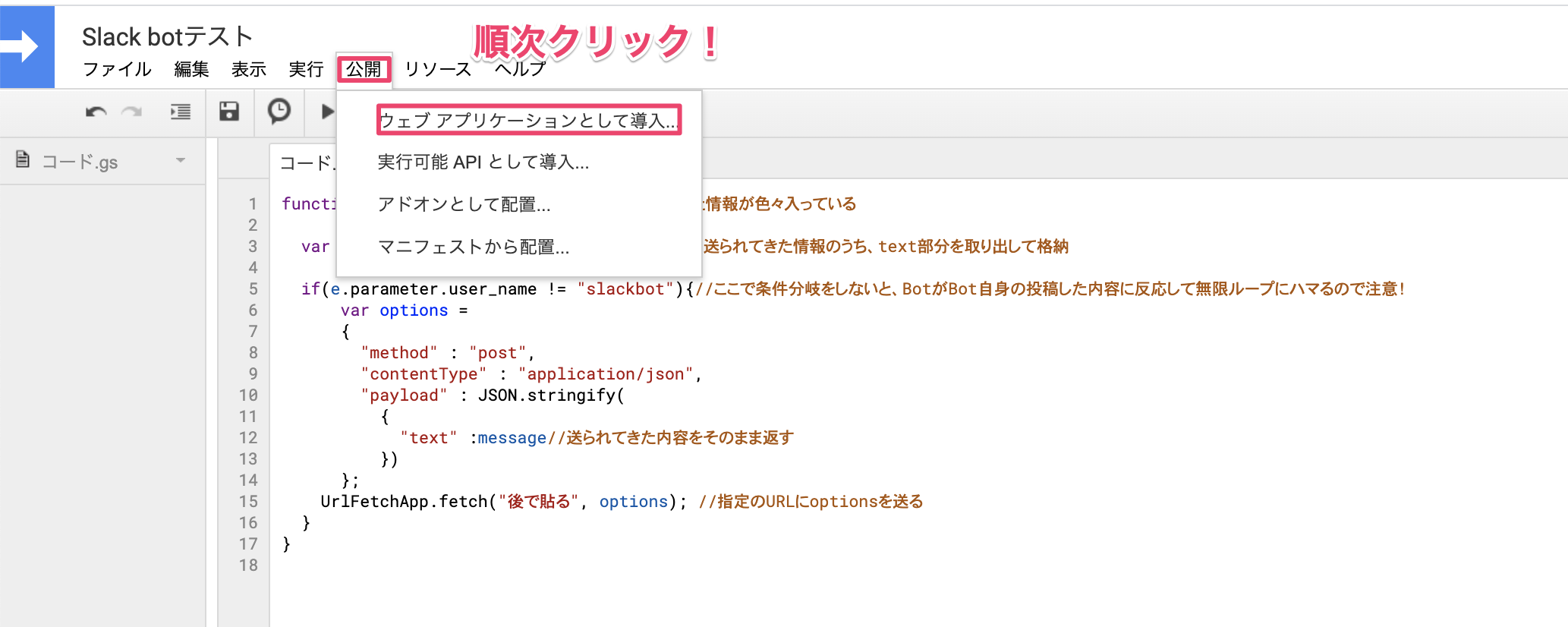Open project triggers with the clock icon
Viewport: 1568px width, 627px height.
(279, 112)
